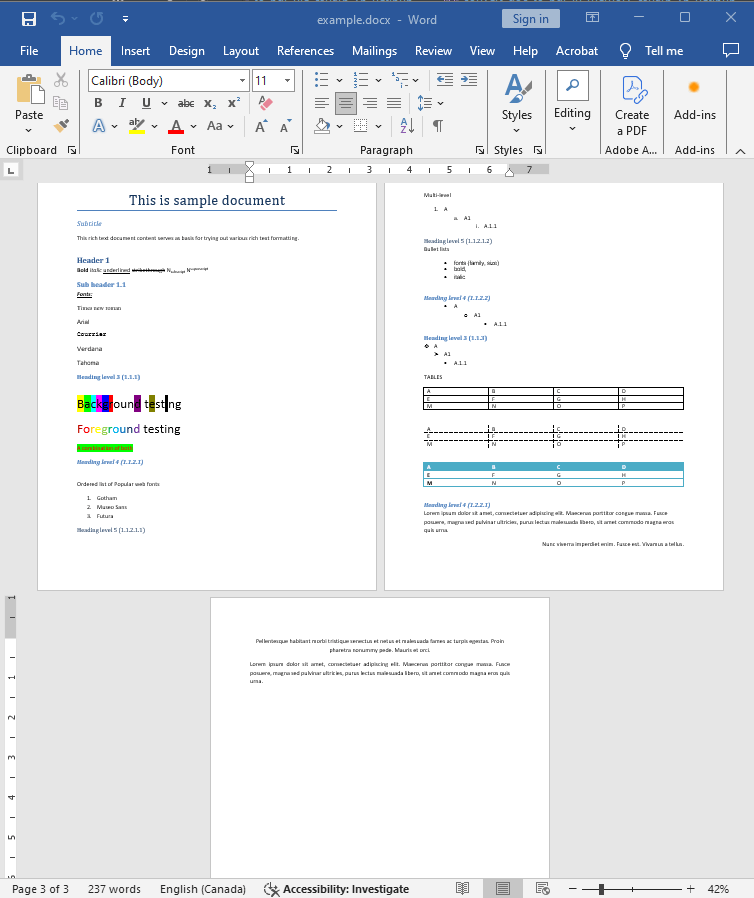This screenshot has height=898, width=754.
Task: Apply red font color
Action: (176, 126)
